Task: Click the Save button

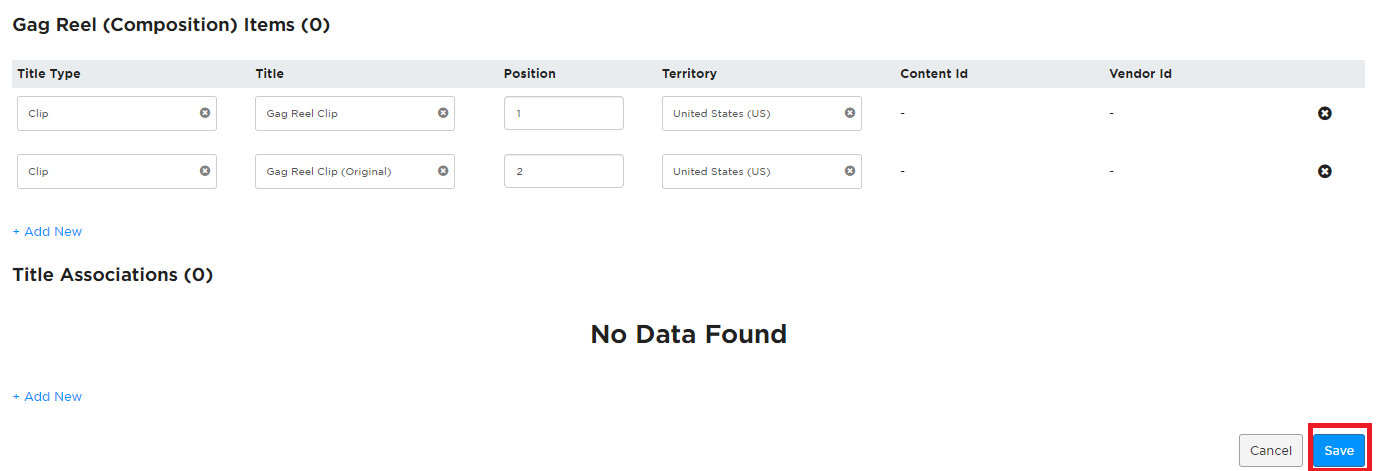Action: (1339, 451)
